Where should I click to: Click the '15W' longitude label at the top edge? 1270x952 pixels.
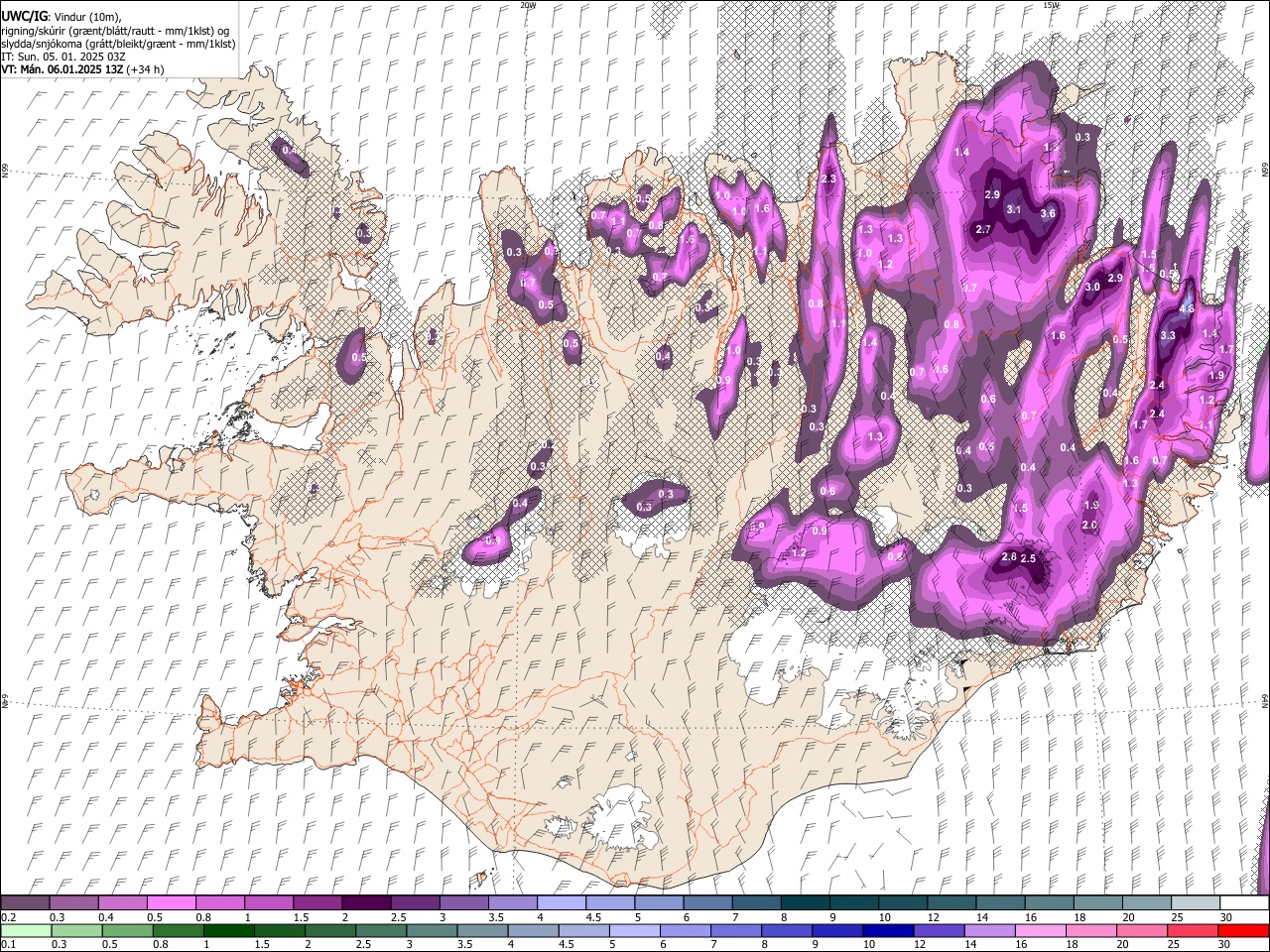pyautogui.click(x=1051, y=5)
